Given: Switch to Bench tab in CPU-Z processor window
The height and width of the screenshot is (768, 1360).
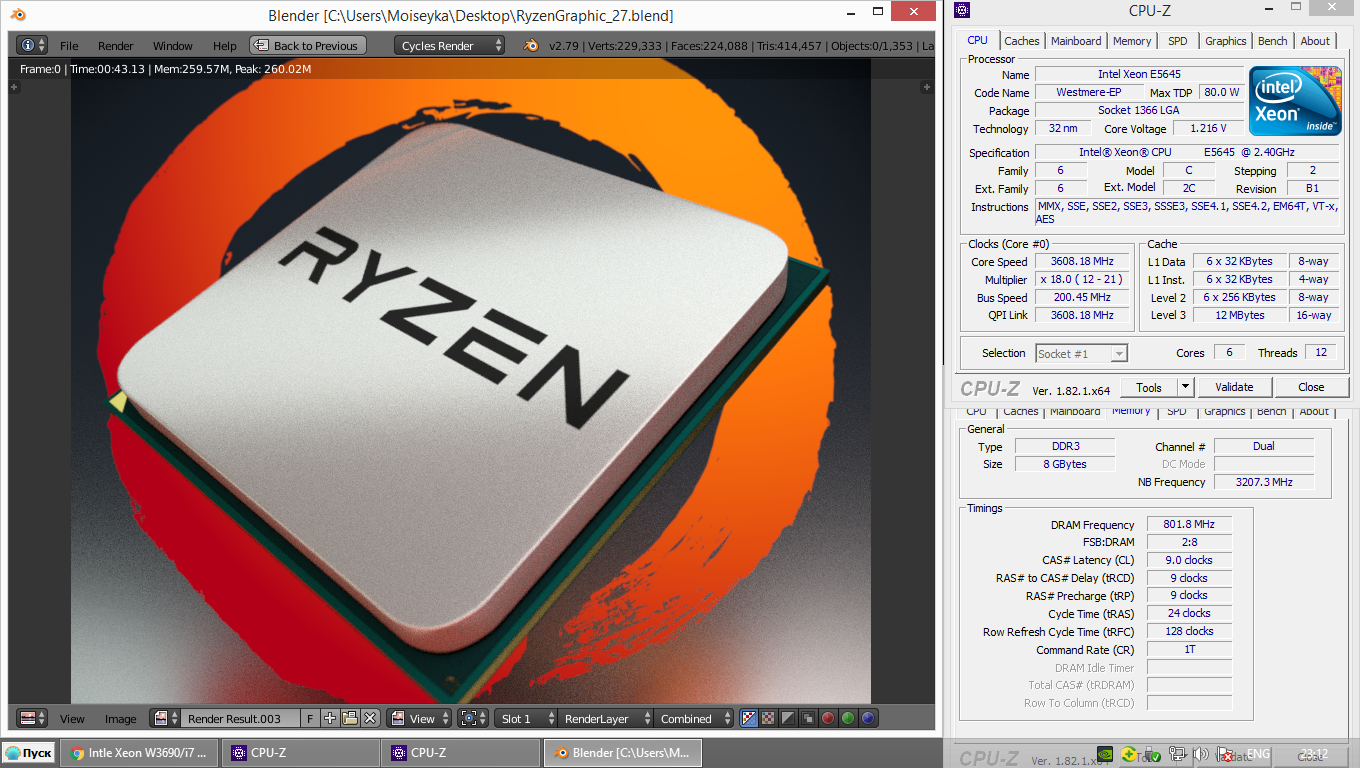Looking at the screenshot, I should [1273, 41].
